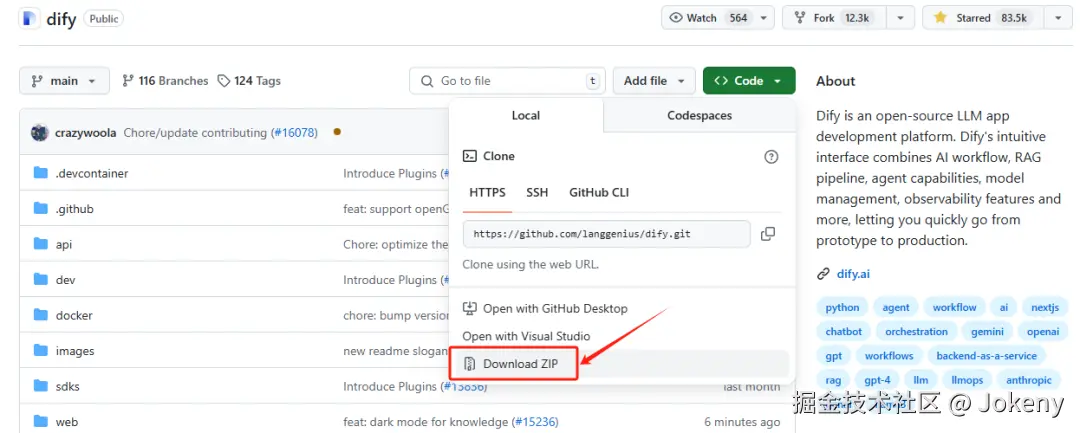Click the rag topic tag

833,380
